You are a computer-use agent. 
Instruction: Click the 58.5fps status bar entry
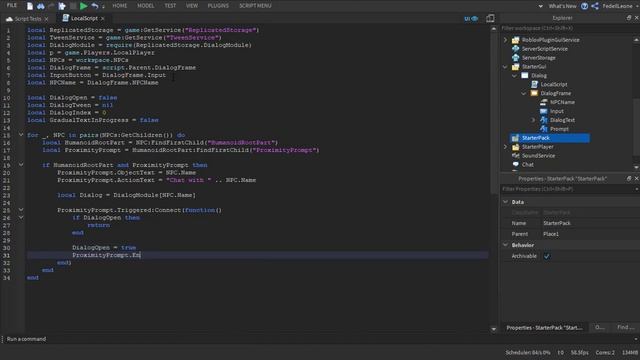[x=580, y=353]
